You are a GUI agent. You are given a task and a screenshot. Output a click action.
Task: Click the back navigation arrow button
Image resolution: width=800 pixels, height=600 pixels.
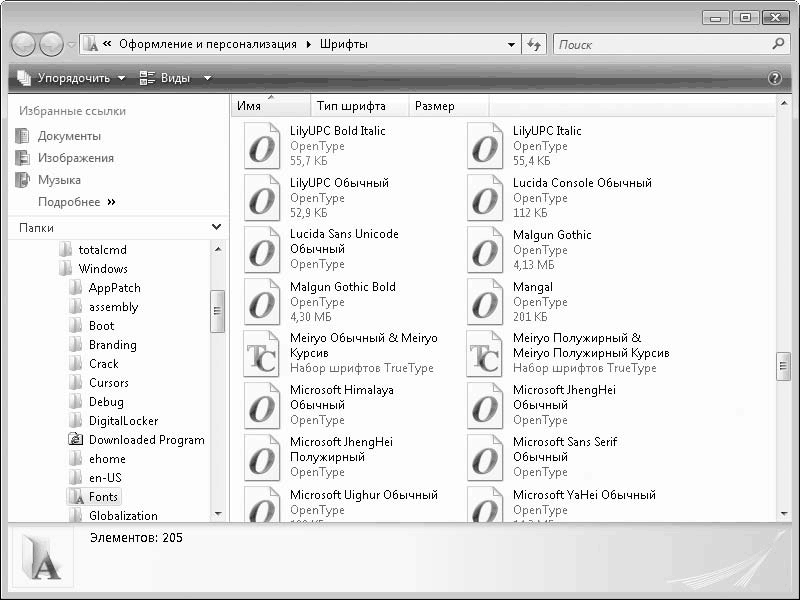click(x=24, y=45)
